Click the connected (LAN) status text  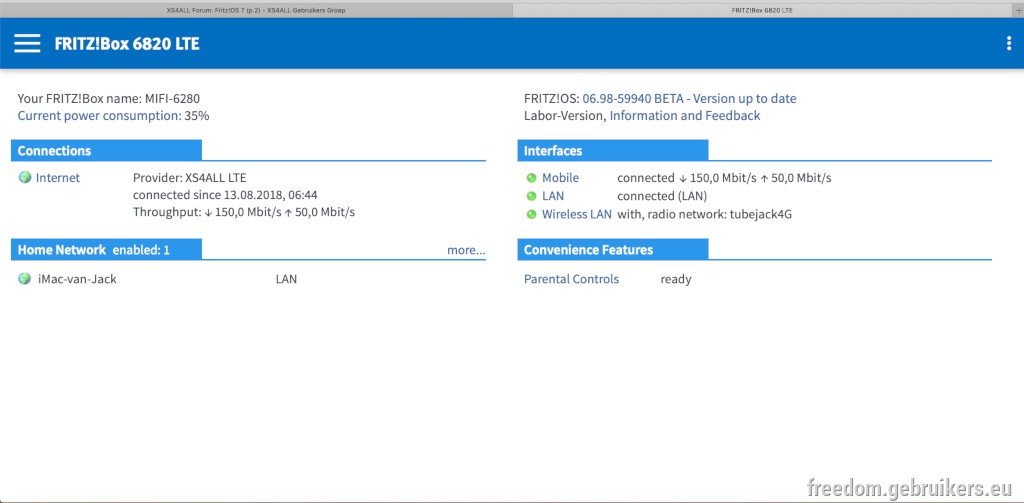(x=662, y=196)
